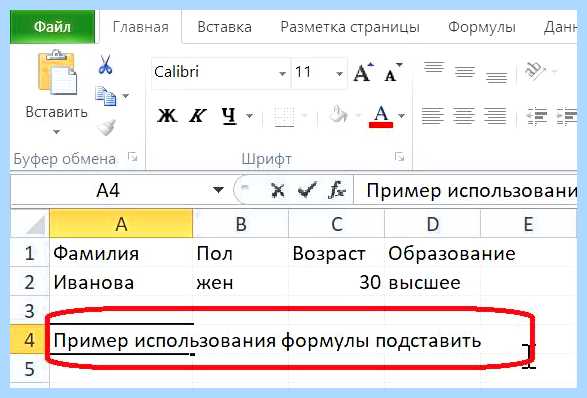Select cell containing Иванова
The image size is (587, 398).
pyautogui.click(x=121, y=282)
